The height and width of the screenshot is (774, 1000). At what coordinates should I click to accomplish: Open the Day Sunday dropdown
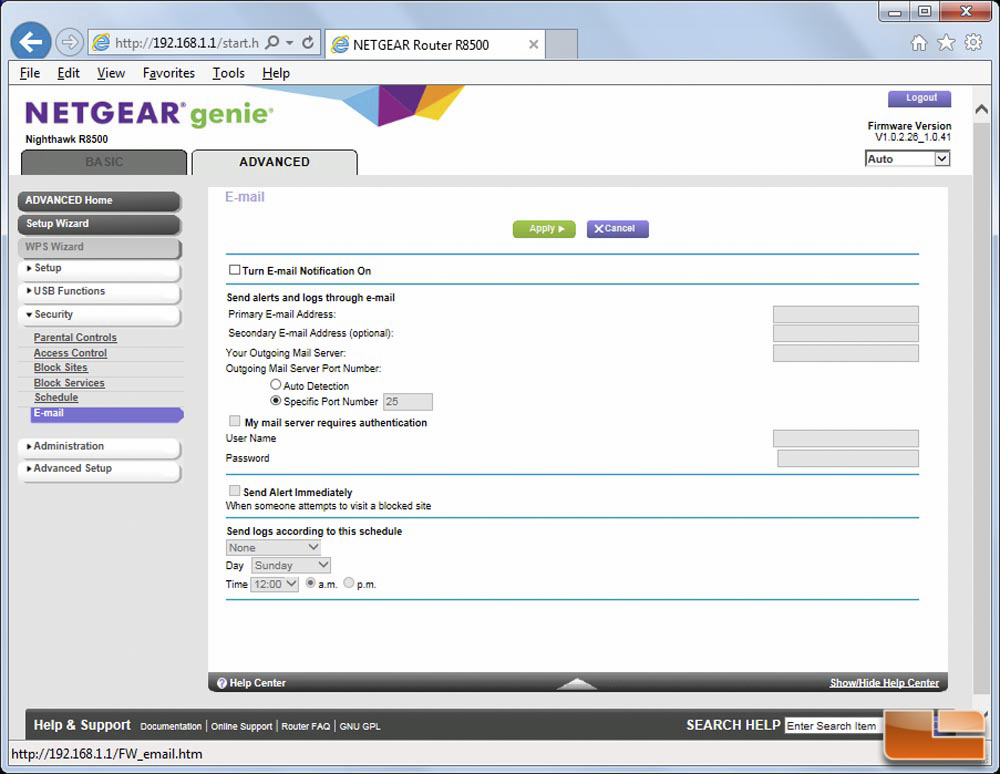291,565
